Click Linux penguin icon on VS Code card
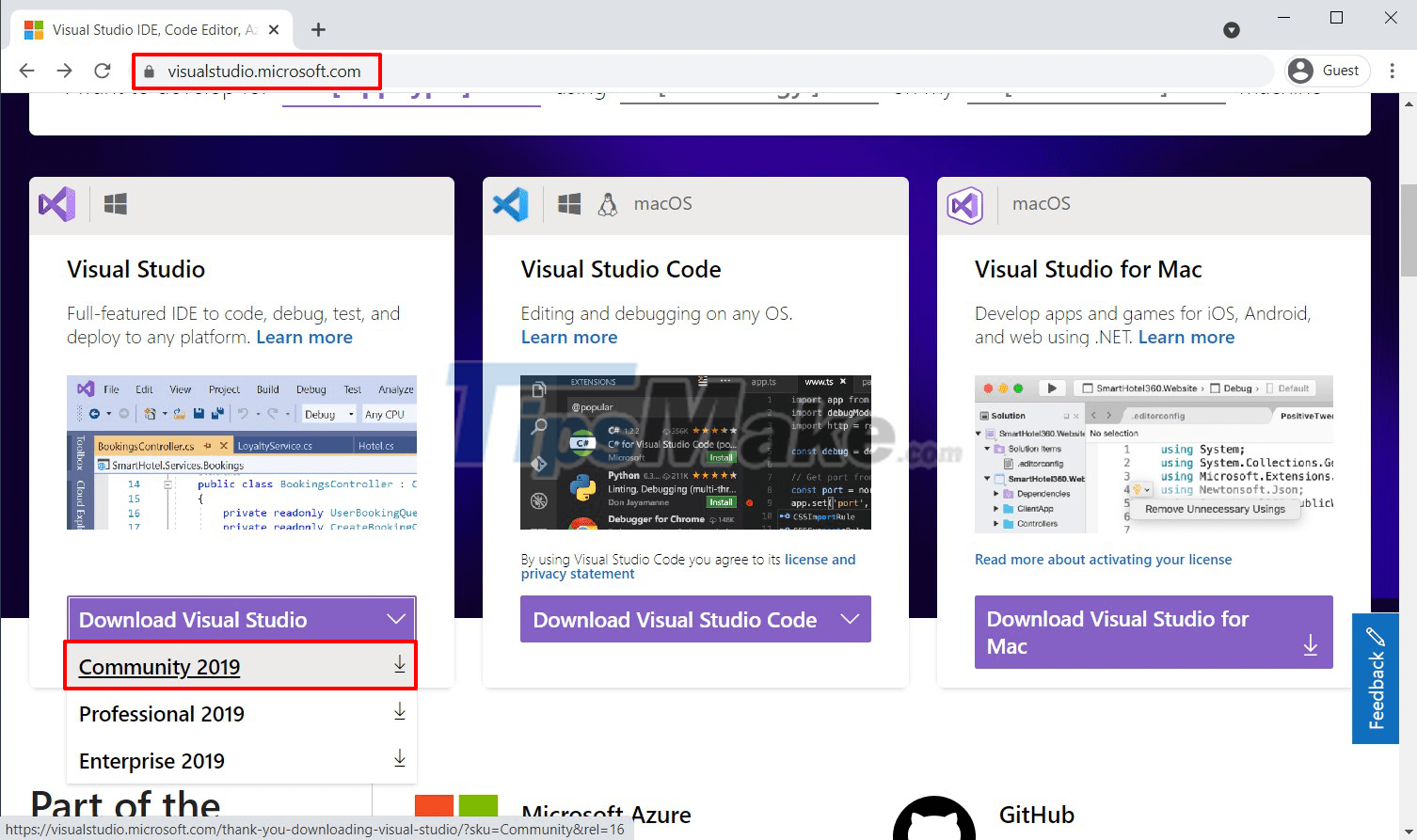 pyautogui.click(x=608, y=204)
